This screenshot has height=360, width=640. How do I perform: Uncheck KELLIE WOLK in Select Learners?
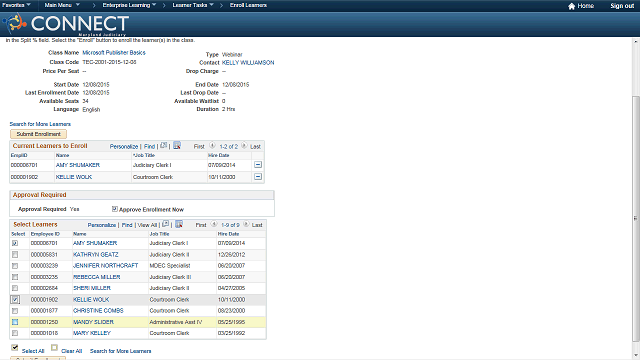(15, 300)
